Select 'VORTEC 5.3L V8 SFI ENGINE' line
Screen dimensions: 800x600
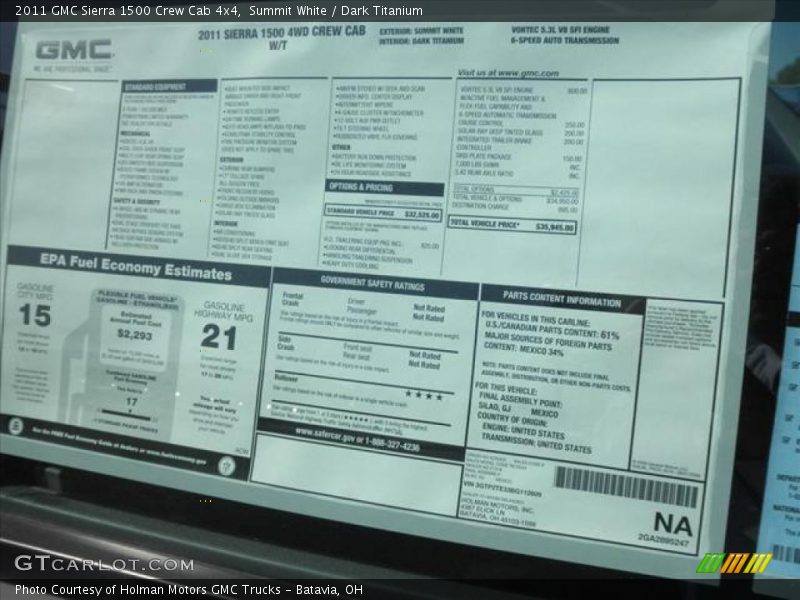[x=560, y=30]
